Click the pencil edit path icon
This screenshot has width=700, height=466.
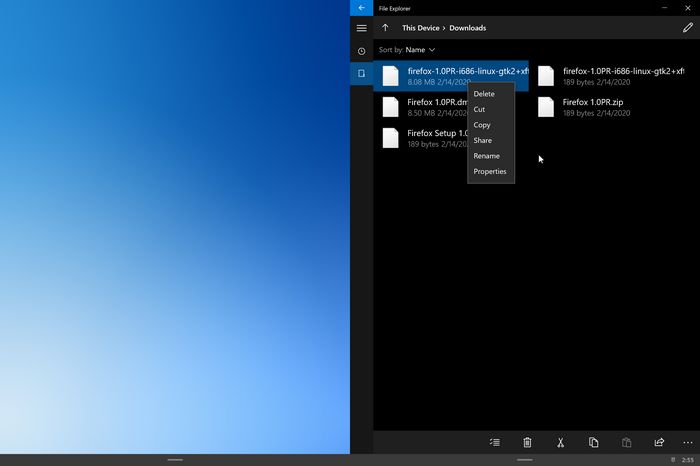tap(688, 28)
